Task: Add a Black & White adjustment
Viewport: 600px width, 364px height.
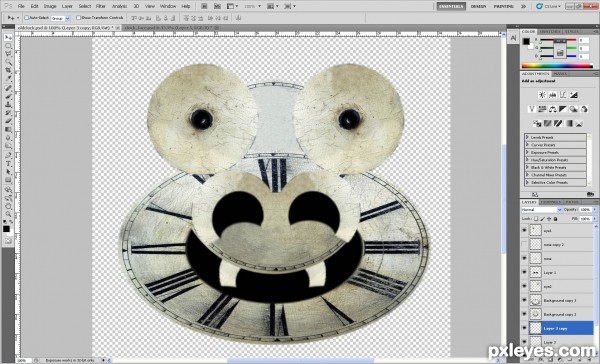Action: click(563, 109)
